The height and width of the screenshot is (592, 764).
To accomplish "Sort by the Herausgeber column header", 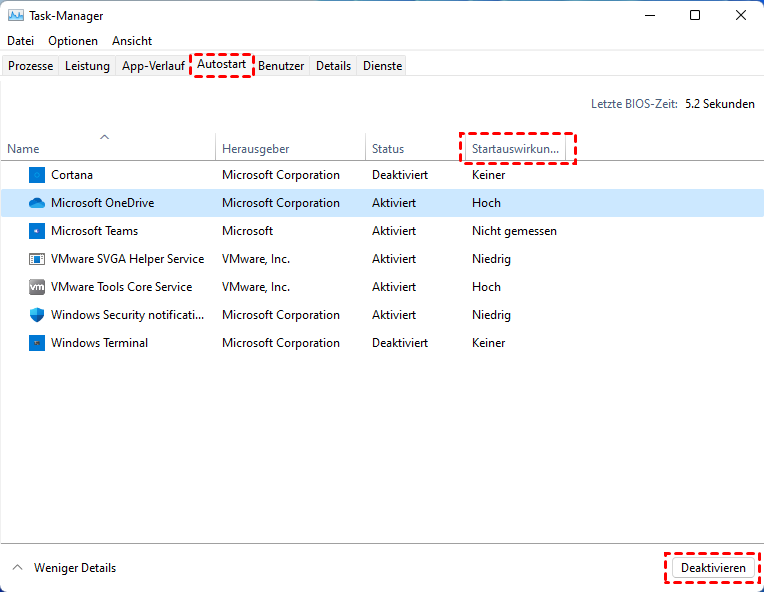I will (255, 149).
